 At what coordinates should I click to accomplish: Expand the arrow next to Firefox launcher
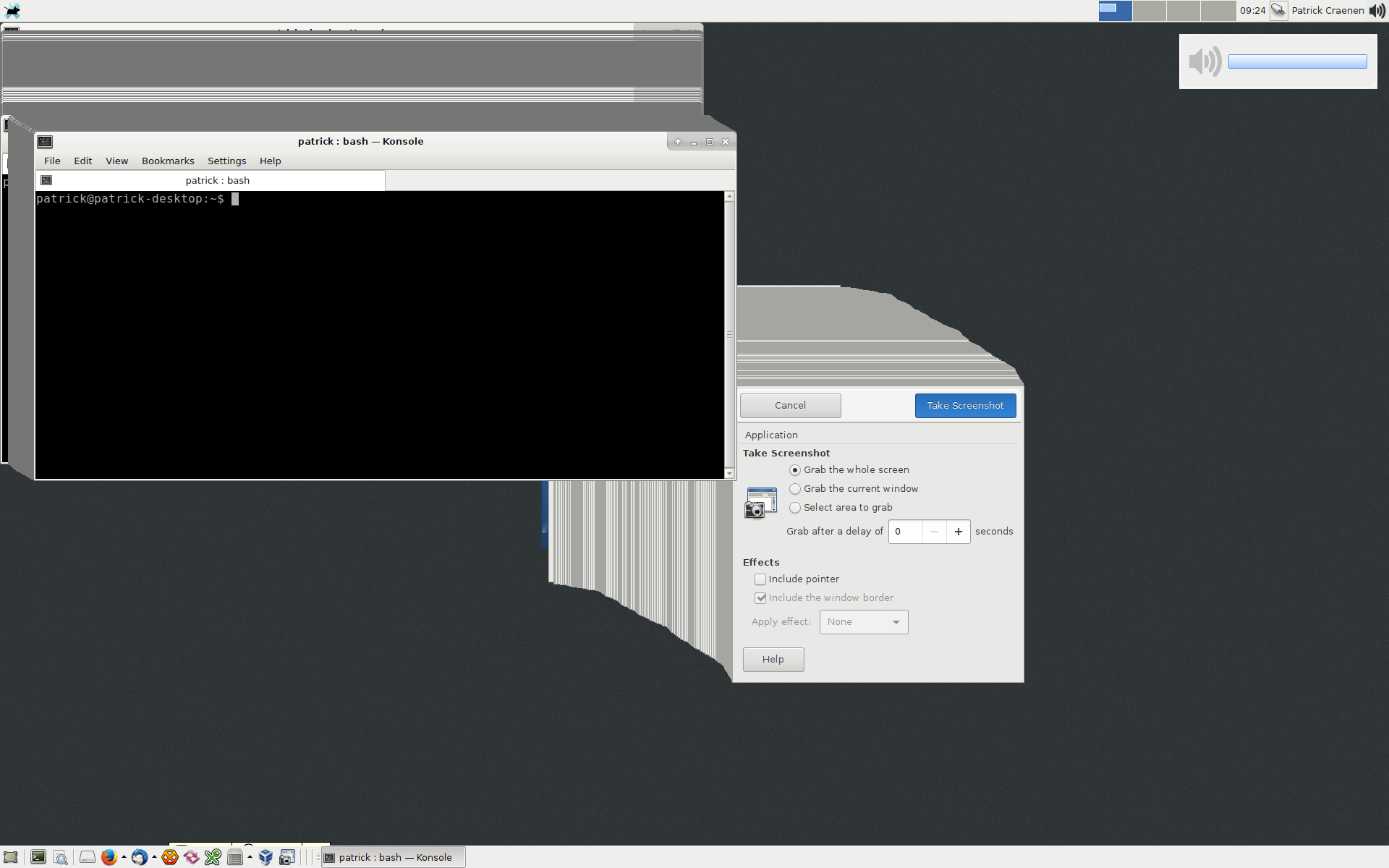point(124,857)
